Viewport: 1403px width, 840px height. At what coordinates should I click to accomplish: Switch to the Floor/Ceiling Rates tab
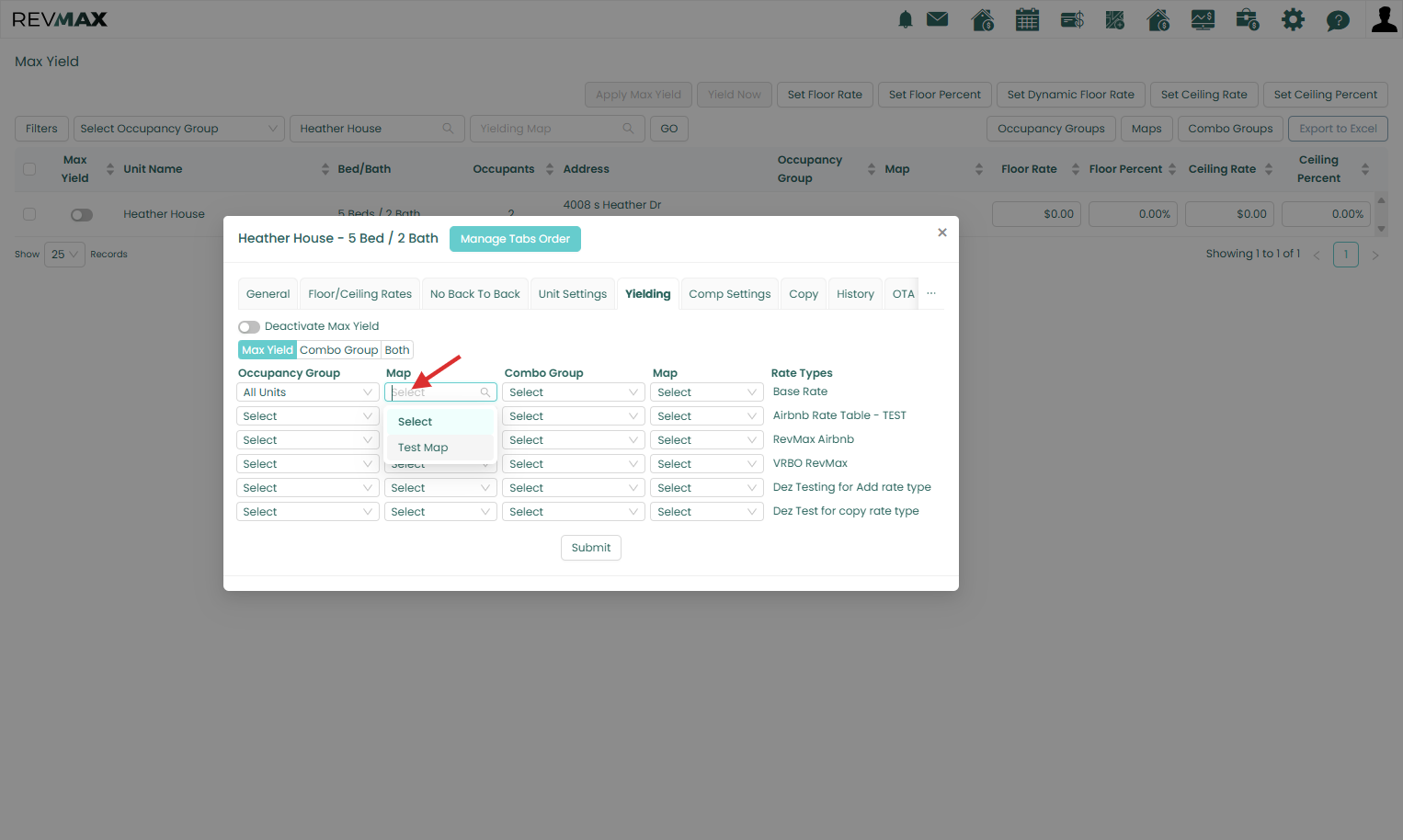[x=359, y=294]
